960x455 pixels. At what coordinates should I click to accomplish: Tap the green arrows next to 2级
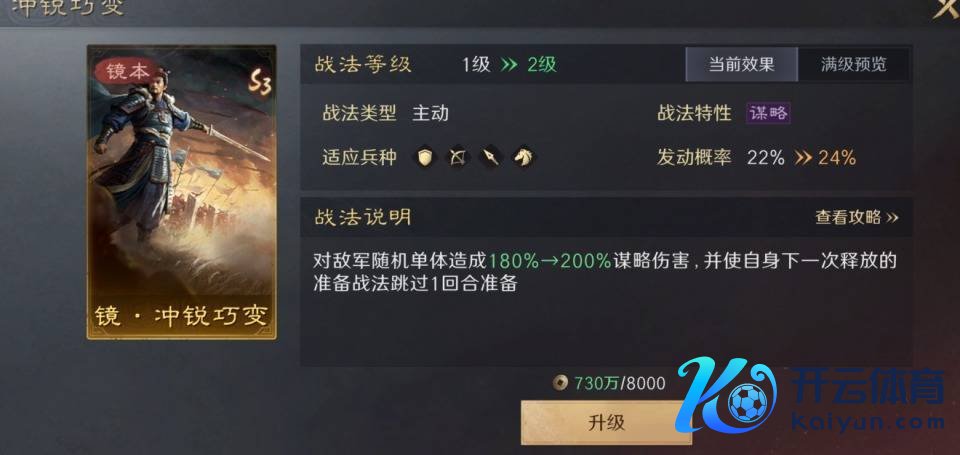[509, 65]
